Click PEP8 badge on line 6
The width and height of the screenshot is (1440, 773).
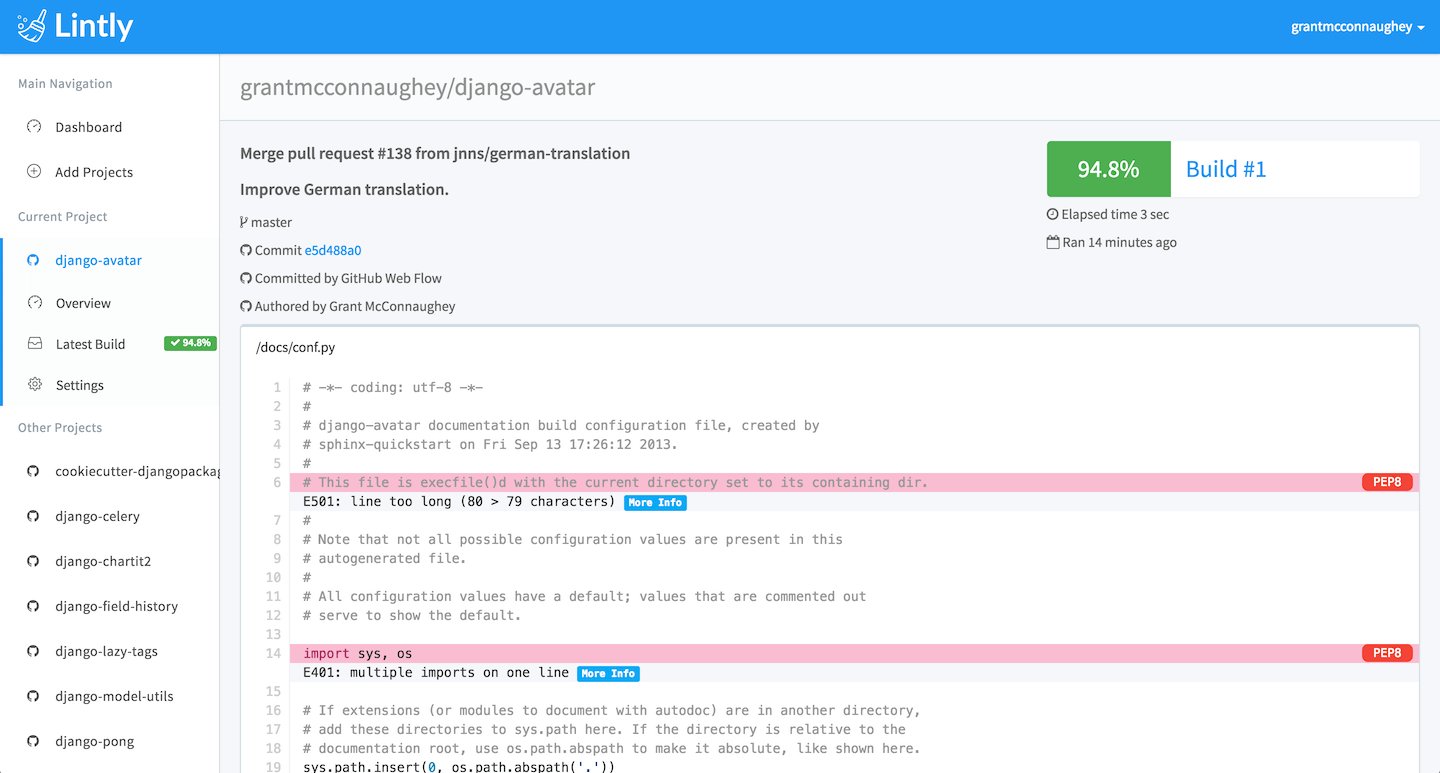pyautogui.click(x=1386, y=482)
